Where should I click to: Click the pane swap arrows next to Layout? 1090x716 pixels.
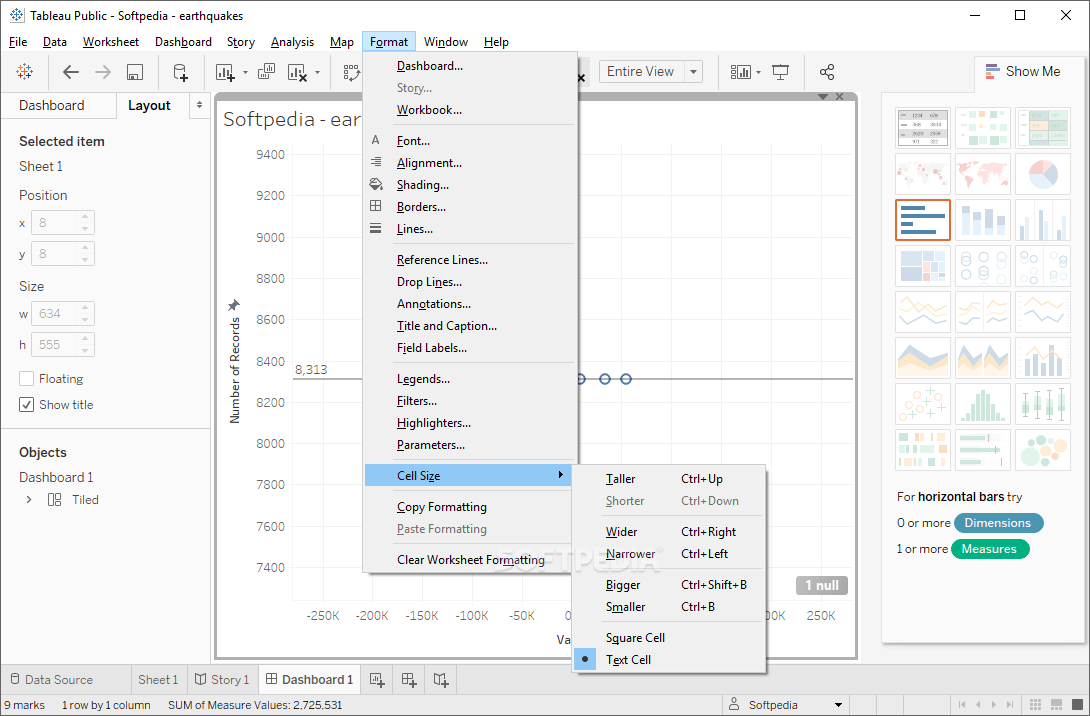tap(200, 105)
